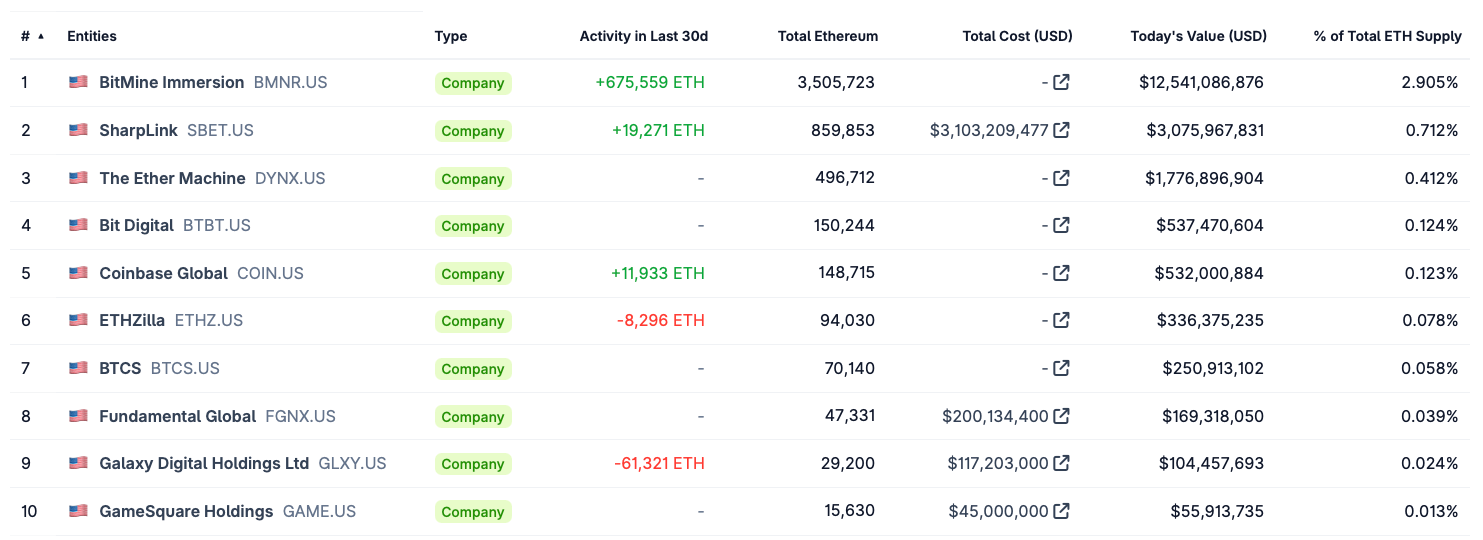Select the Galaxy Digital Holdings Ltd row name
This screenshot has width=1483, height=540.
click(x=204, y=463)
